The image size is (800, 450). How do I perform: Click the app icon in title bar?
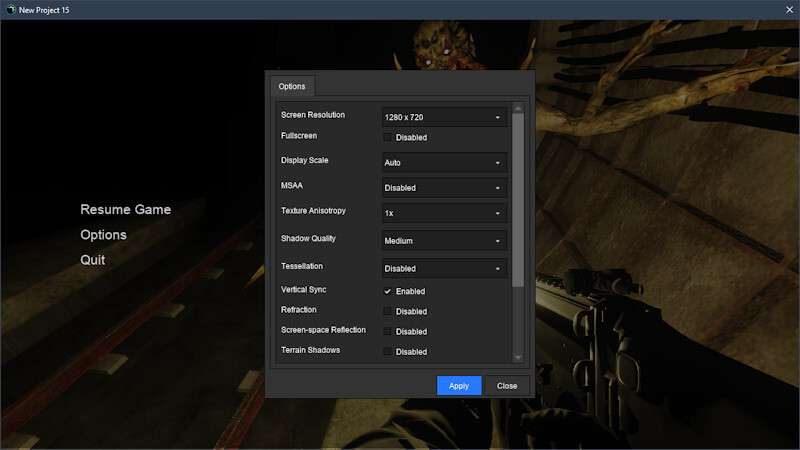click(10, 9)
